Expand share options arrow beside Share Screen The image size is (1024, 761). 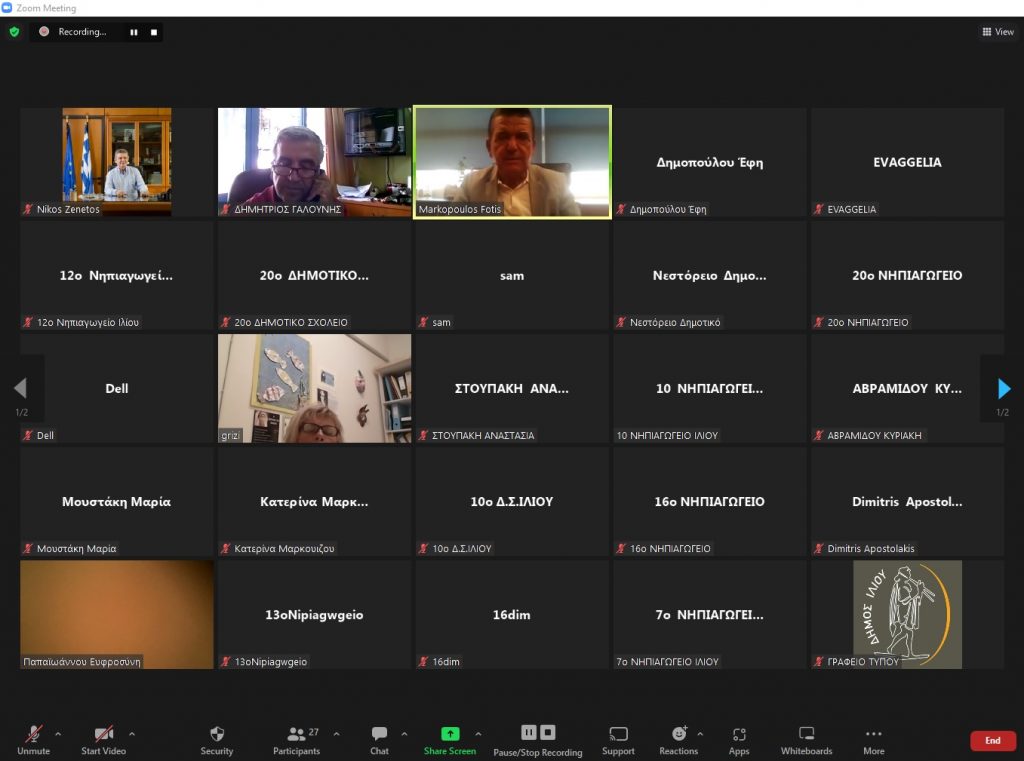coord(478,733)
